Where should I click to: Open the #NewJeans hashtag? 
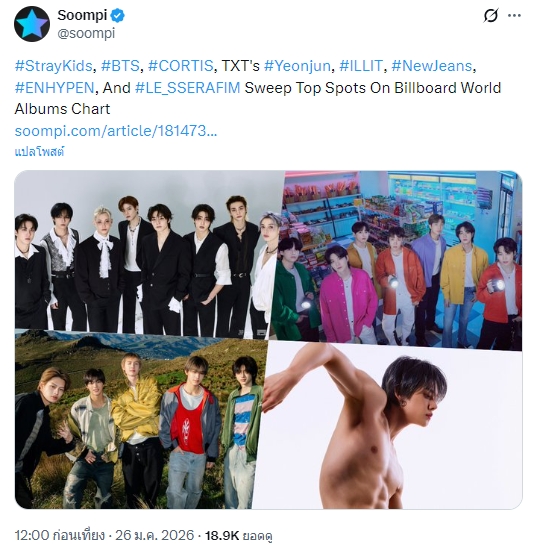click(432, 66)
